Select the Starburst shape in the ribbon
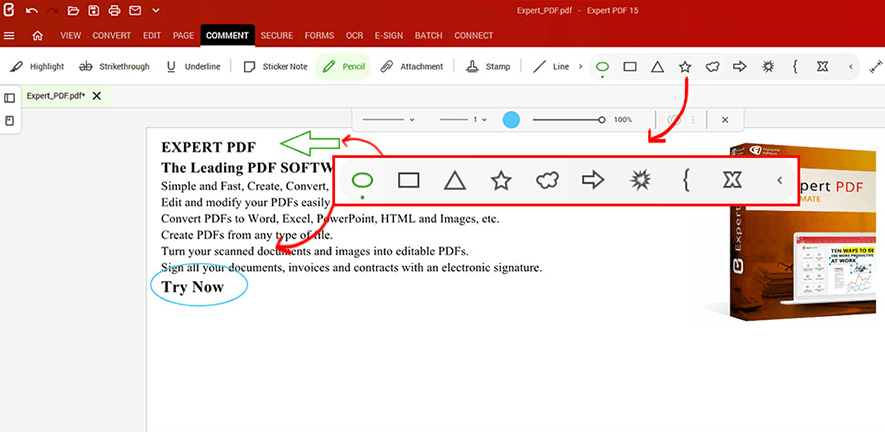The height and width of the screenshot is (432, 885). coord(767,67)
